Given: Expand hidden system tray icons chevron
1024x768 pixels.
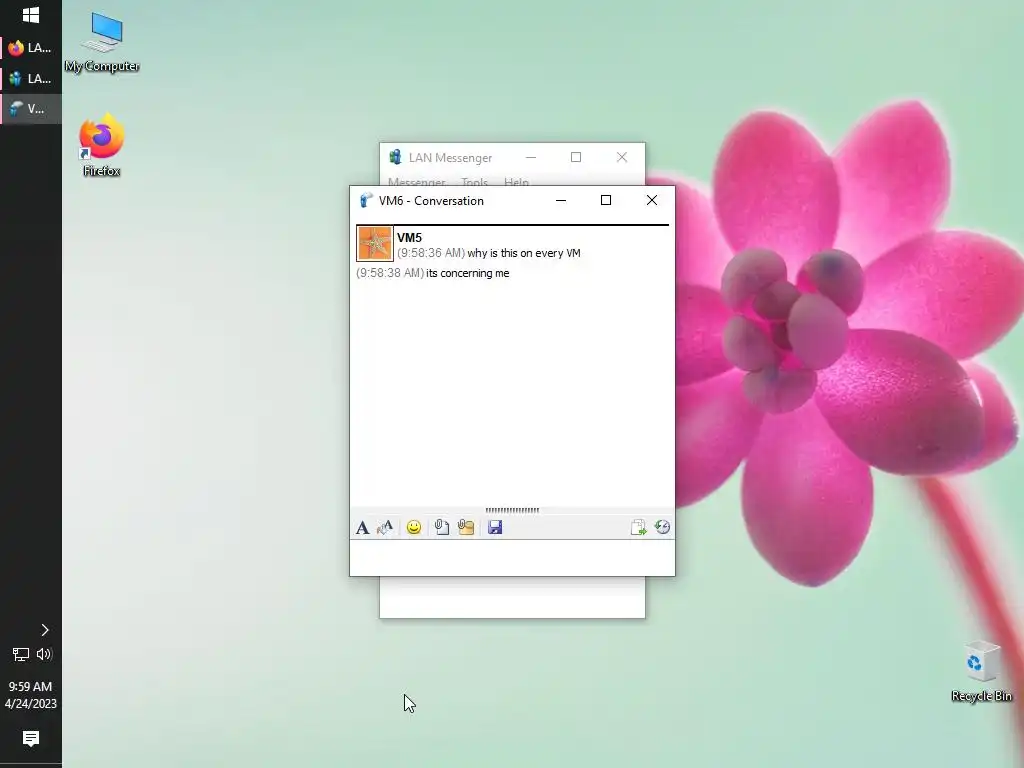Looking at the screenshot, I should [x=44, y=630].
